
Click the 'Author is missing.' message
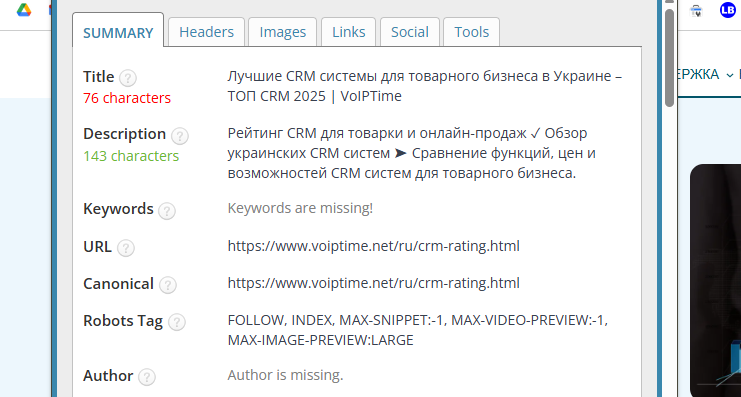285,375
